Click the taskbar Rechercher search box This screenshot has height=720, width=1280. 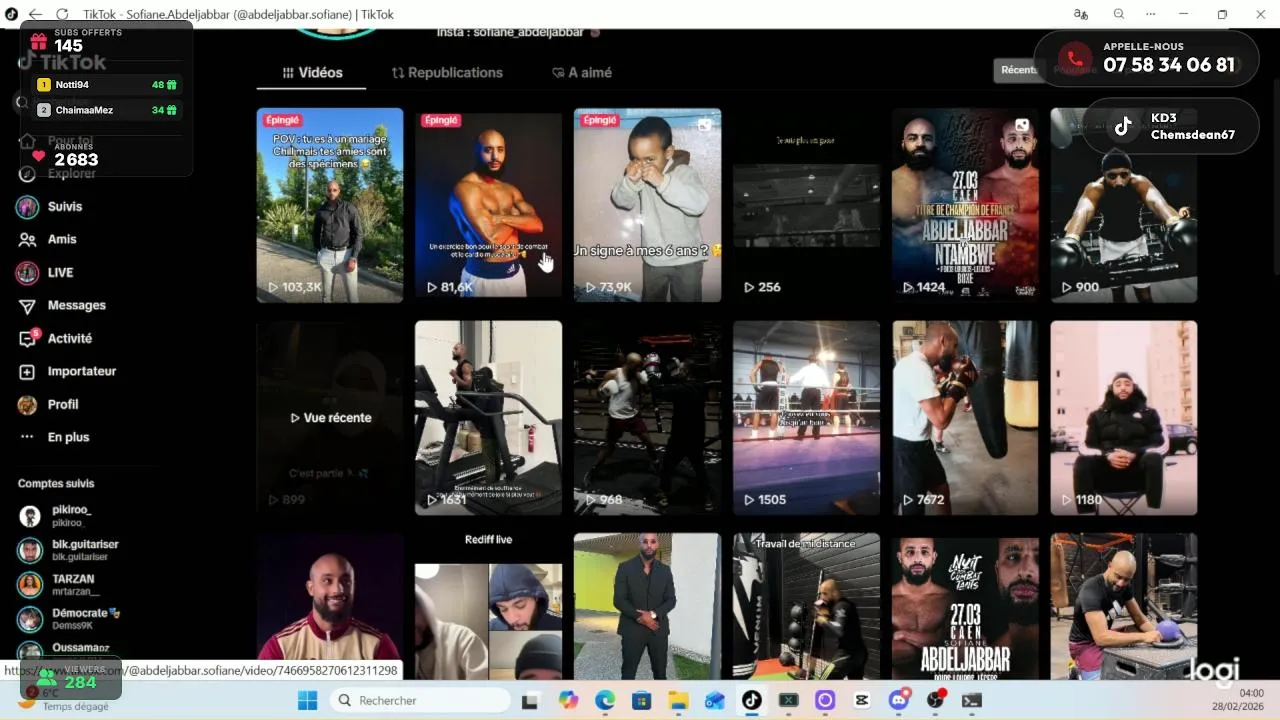point(419,700)
